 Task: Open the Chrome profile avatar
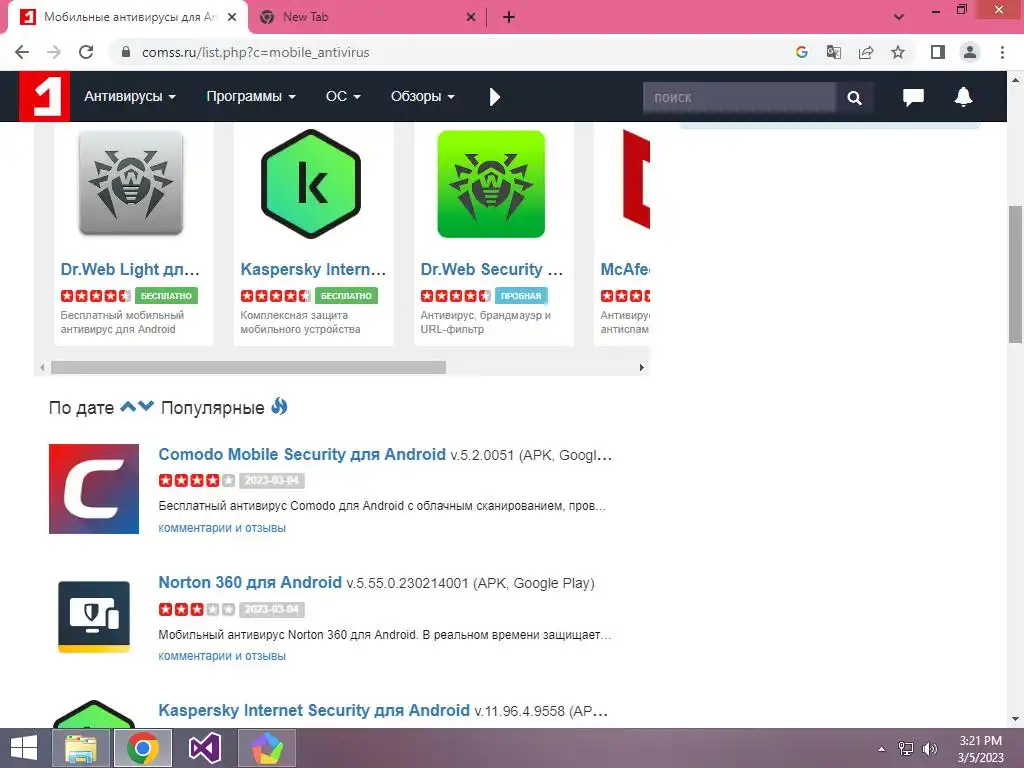(x=970, y=52)
